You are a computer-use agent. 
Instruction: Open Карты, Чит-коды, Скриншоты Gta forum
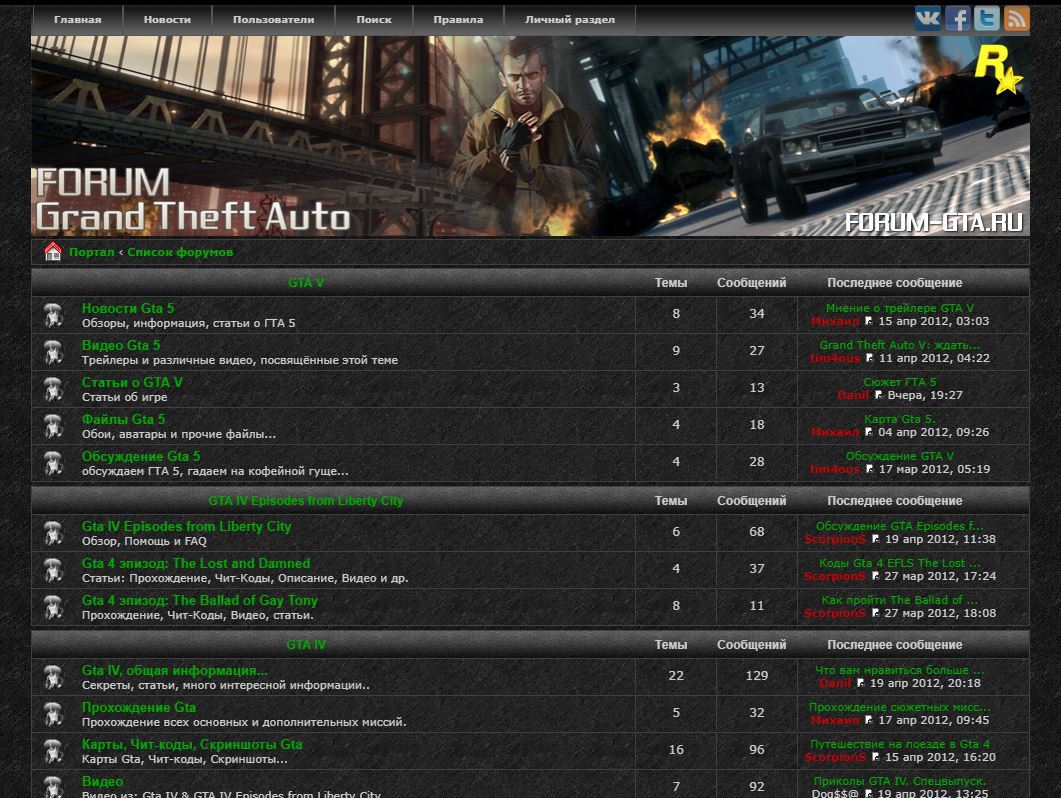[x=192, y=744]
